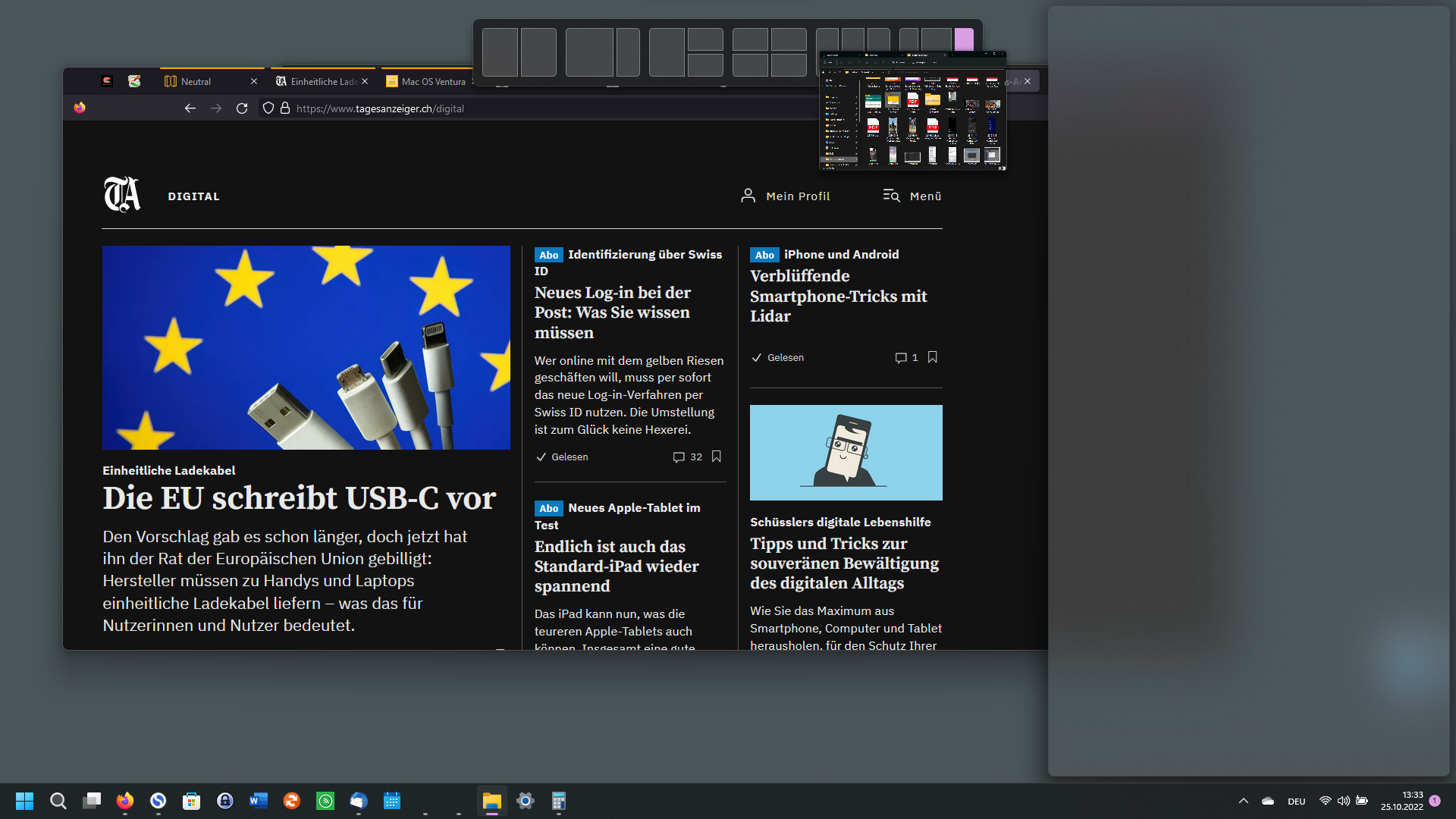Open the Calendar app in taskbar
The image size is (1456, 819).
point(392,801)
